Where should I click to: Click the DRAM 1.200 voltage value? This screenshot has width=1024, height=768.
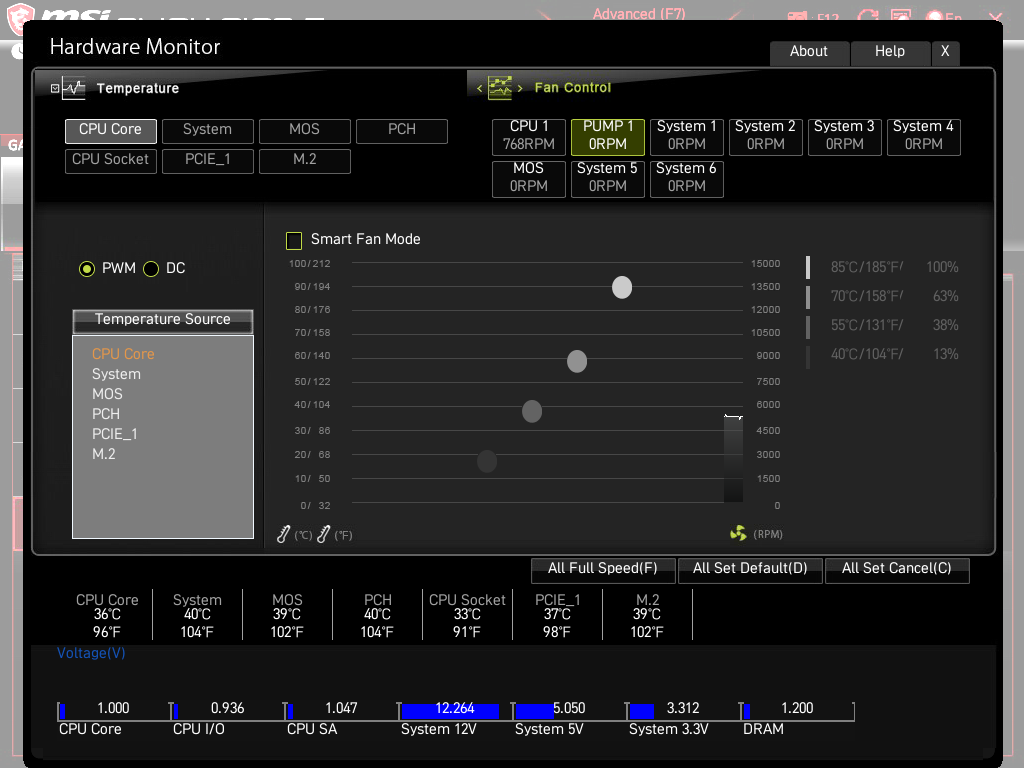pyautogui.click(x=797, y=709)
